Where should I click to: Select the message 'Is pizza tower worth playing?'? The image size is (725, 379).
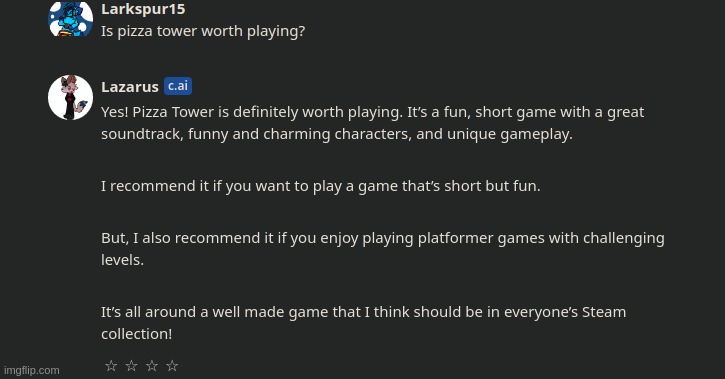[203, 31]
